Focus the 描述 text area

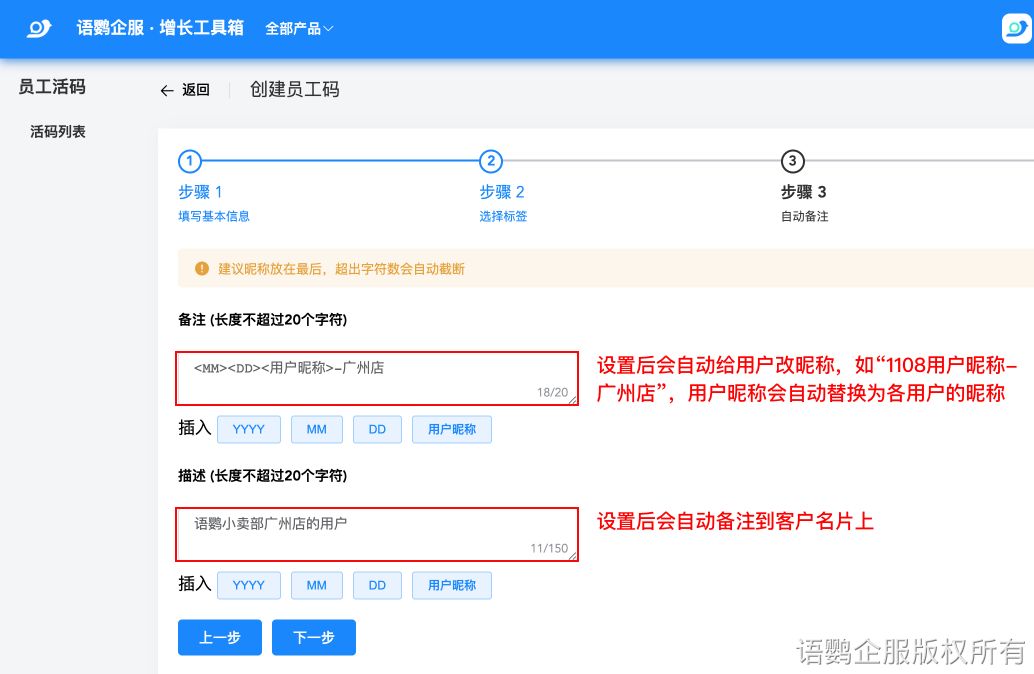377,534
